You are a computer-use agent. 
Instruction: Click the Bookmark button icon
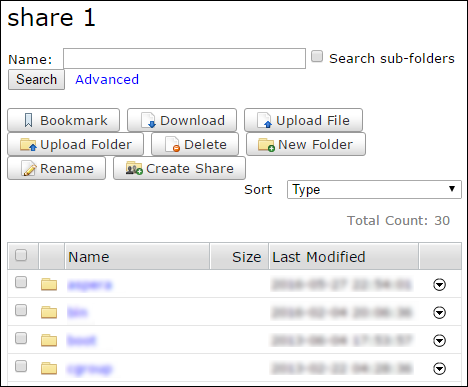29,120
